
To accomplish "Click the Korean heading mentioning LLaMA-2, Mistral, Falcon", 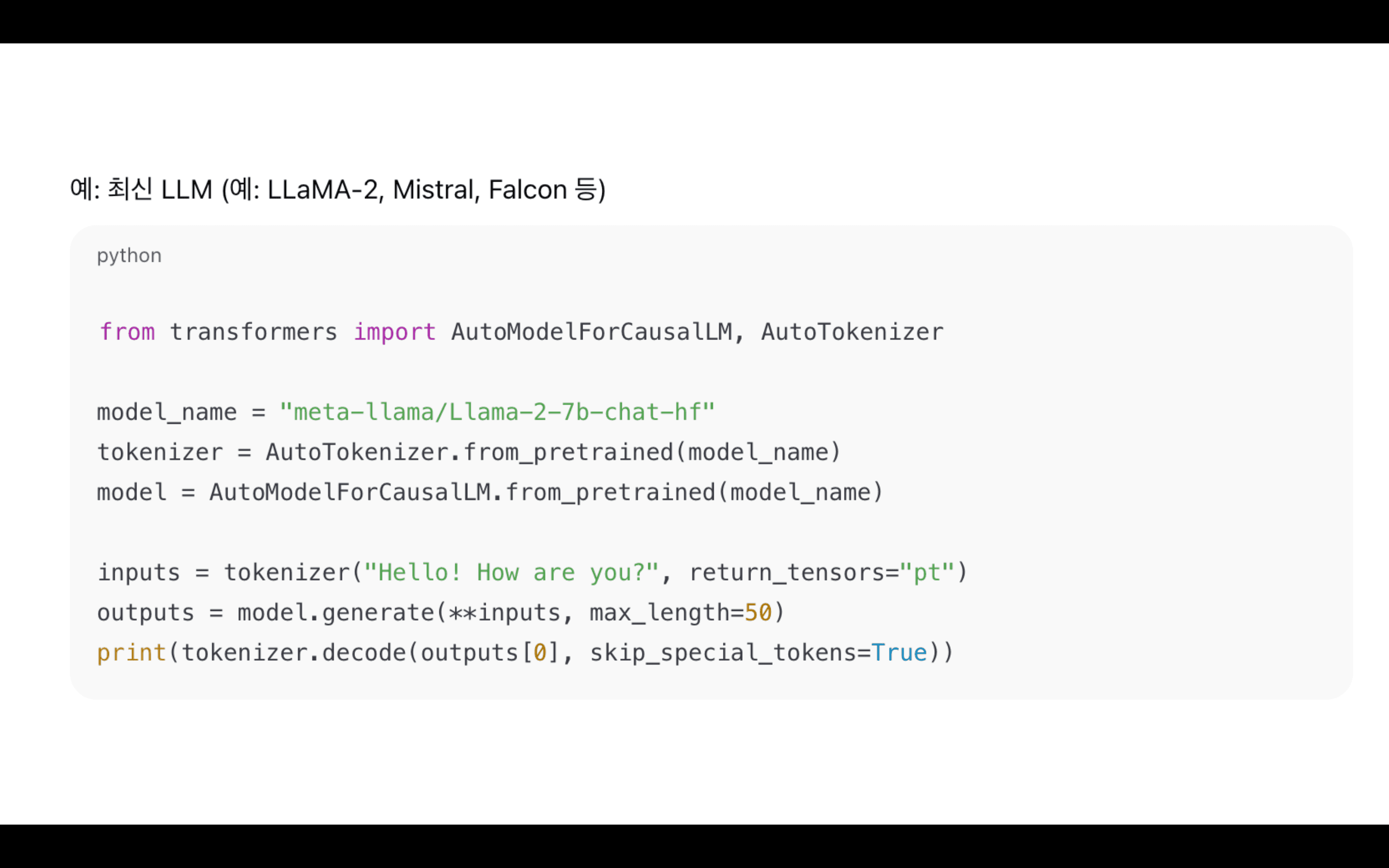I will tap(338, 190).
